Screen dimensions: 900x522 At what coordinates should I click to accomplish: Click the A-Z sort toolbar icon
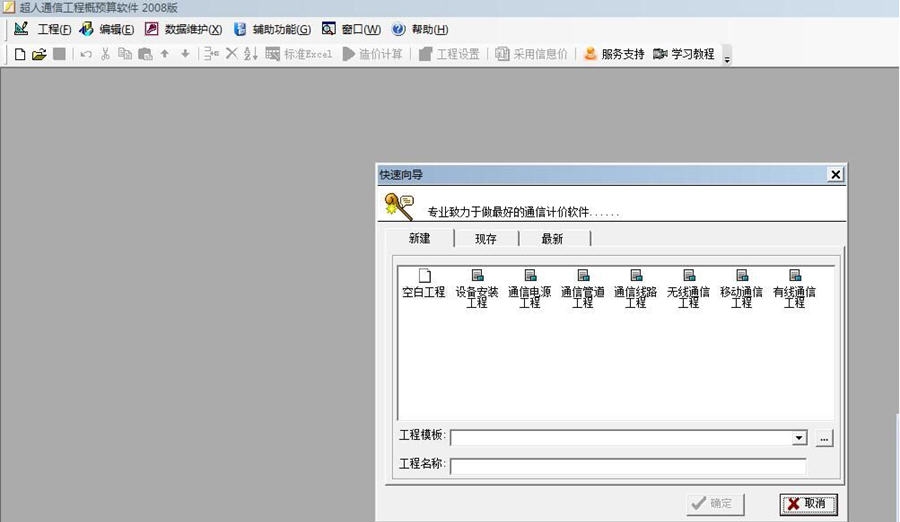[x=250, y=54]
